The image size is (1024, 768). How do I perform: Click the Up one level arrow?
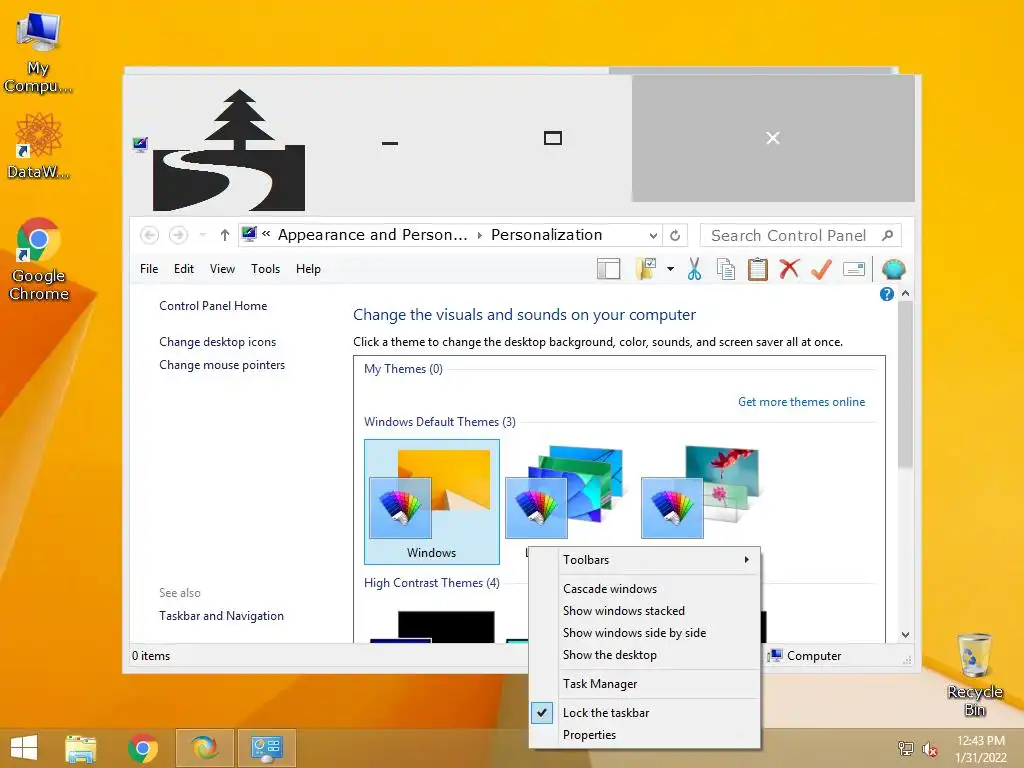click(225, 235)
